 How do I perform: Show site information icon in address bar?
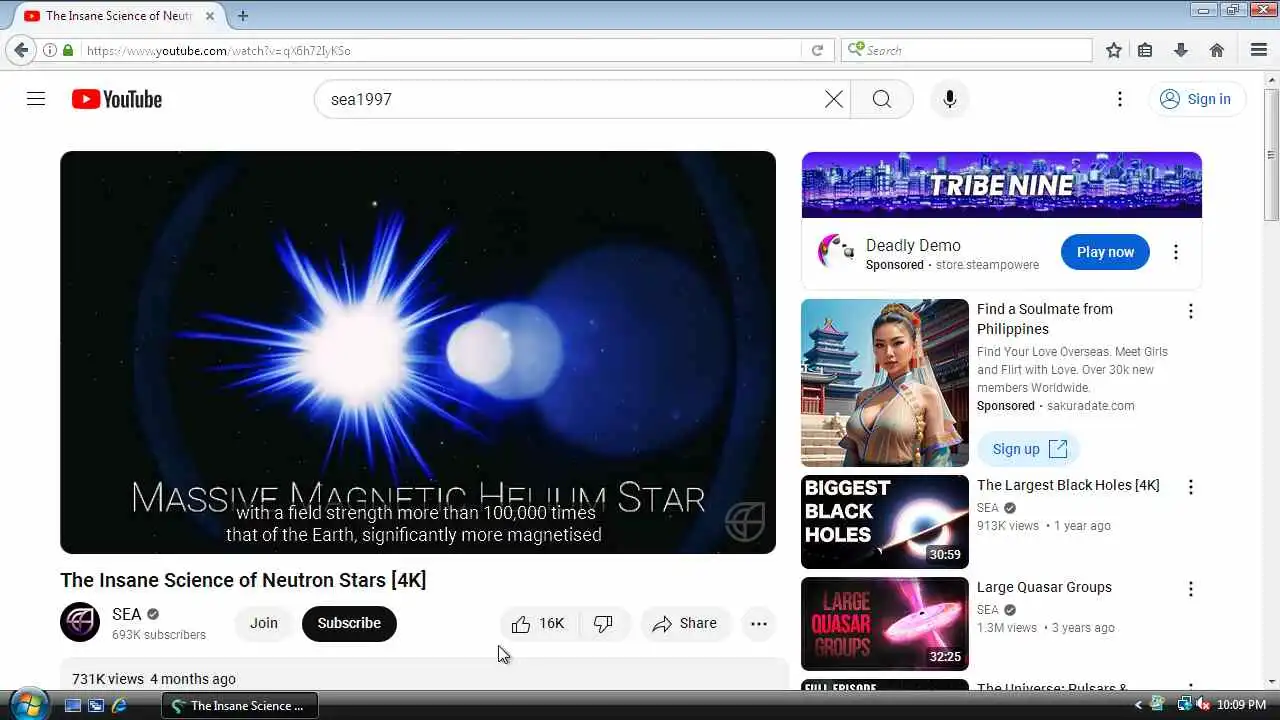coord(49,50)
